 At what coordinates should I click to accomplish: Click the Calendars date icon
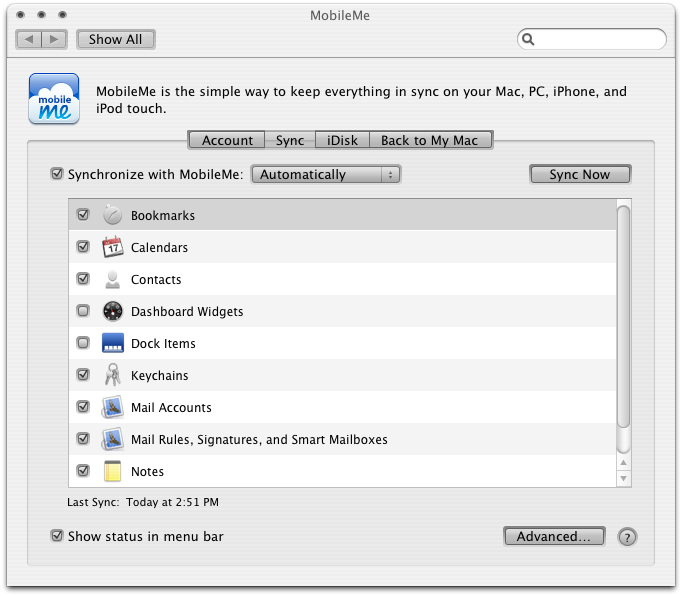click(x=113, y=247)
